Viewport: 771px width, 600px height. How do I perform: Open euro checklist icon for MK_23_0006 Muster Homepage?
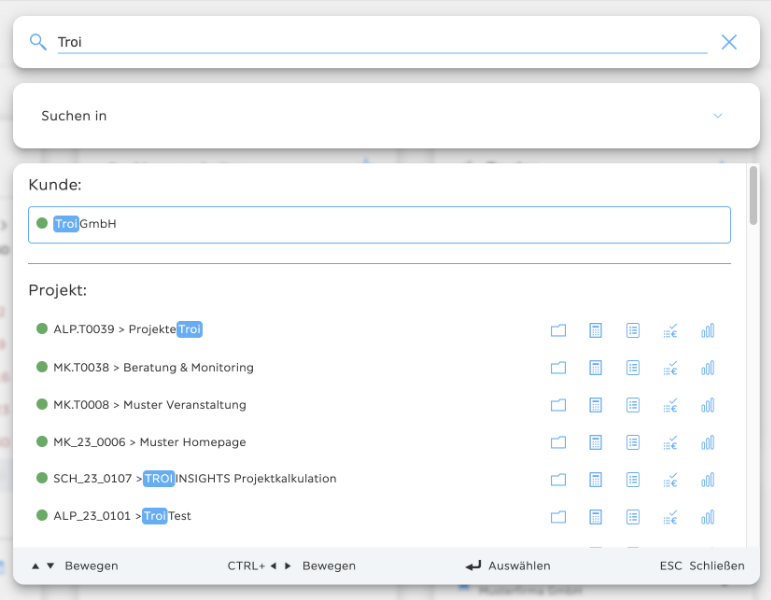[670, 442]
